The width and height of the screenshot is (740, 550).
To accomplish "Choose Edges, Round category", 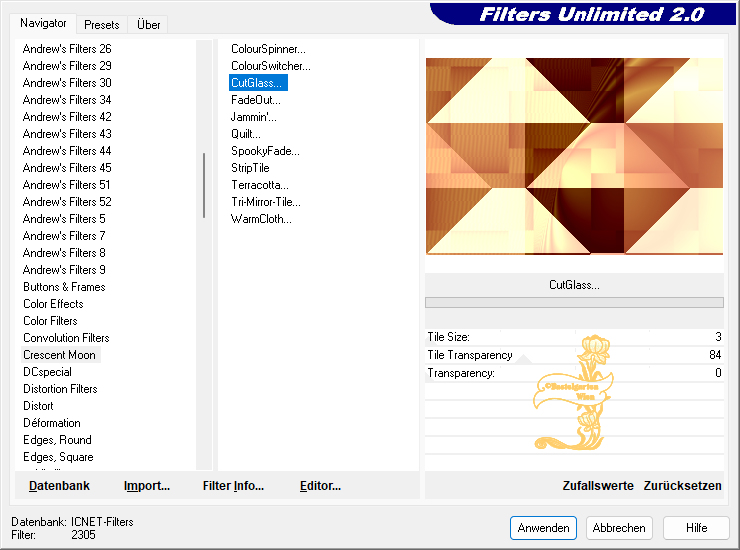I will (x=58, y=440).
